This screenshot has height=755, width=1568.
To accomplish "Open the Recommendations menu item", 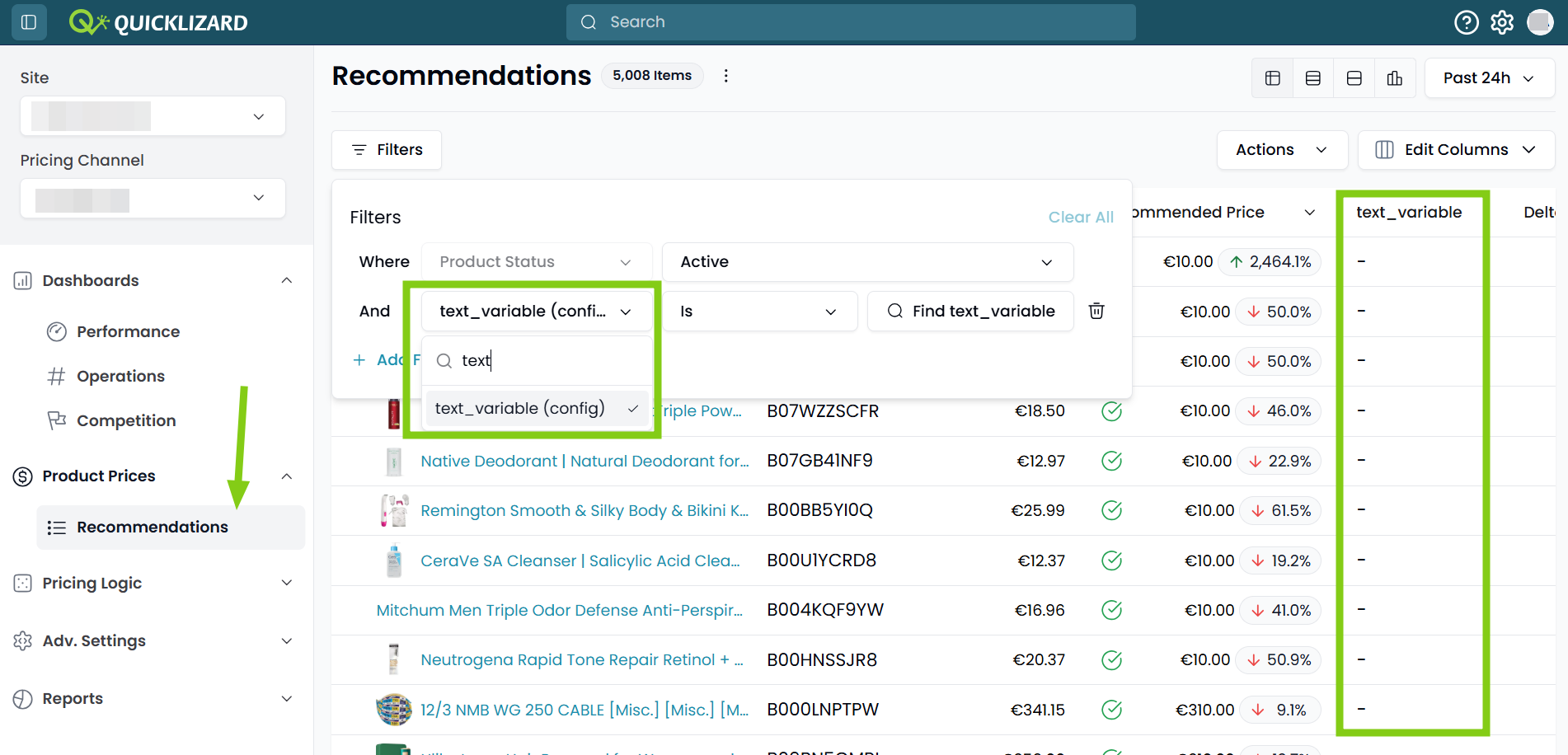I will coord(171,528).
